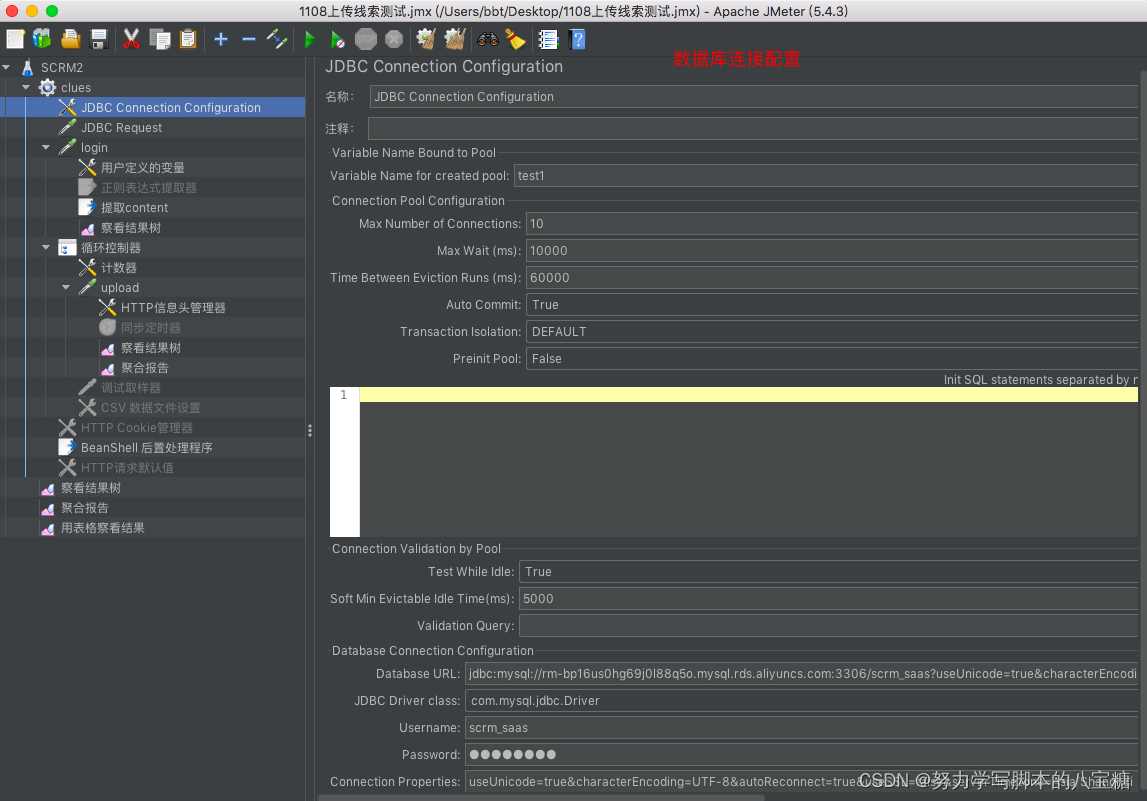Open the Preinit Pool dropdown
This screenshot has height=801, width=1147.
click(x=832, y=358)
